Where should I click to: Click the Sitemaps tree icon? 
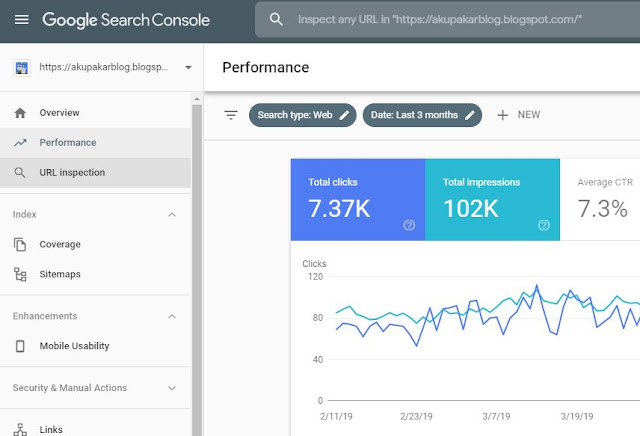pos(20,274)
